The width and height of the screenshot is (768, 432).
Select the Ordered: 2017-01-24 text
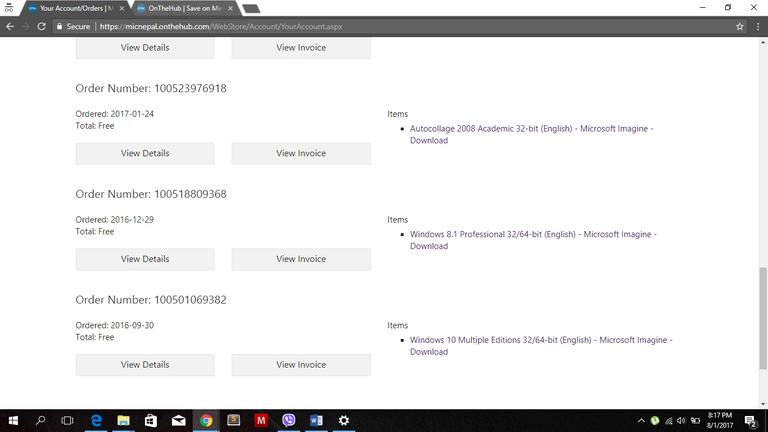(x=115, y=114)
